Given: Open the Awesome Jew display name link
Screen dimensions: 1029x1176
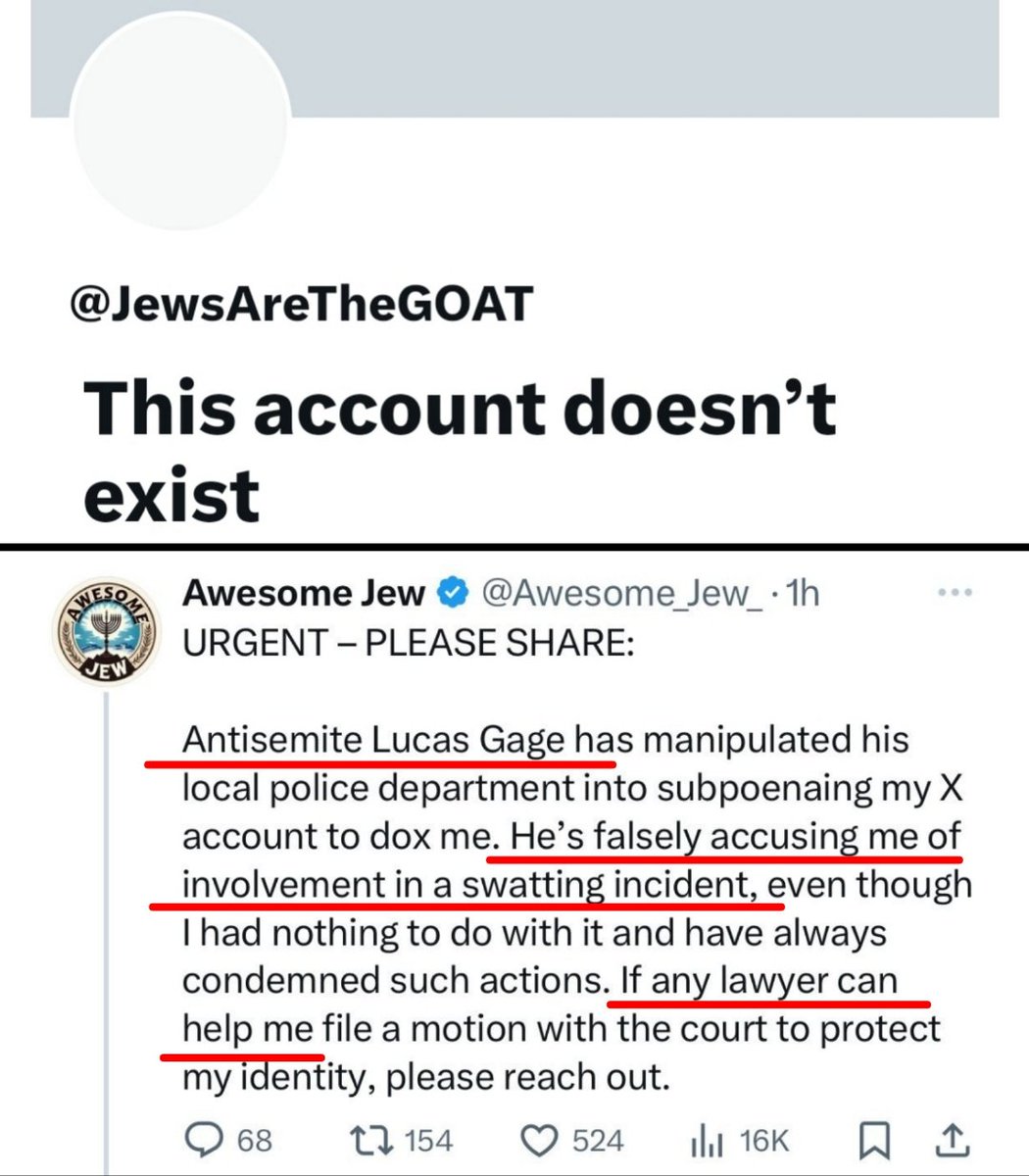Looking at the screenshot, I should pos(304,593).
